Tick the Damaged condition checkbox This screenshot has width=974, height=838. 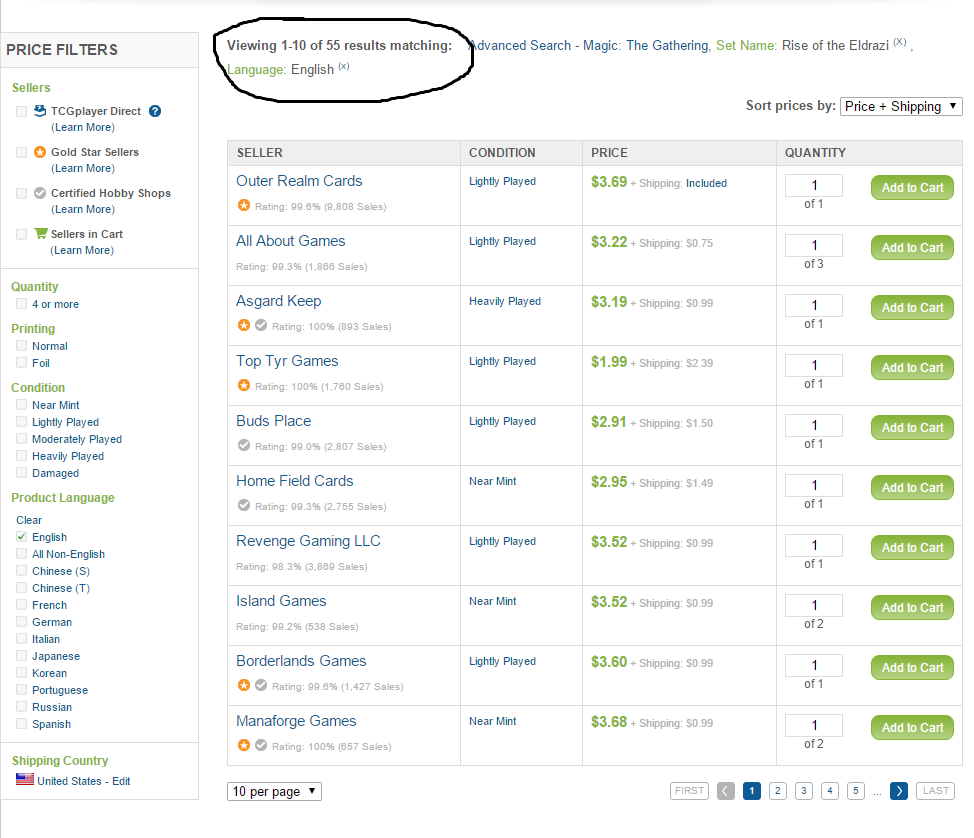(x=22, y=473)
